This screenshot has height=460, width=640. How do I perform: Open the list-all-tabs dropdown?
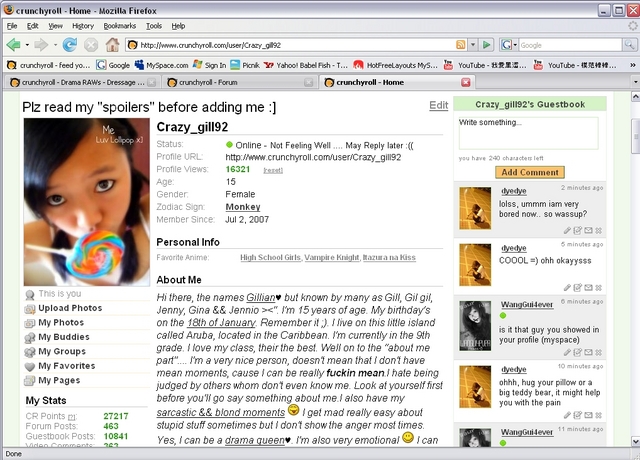[x=636, y=82]
